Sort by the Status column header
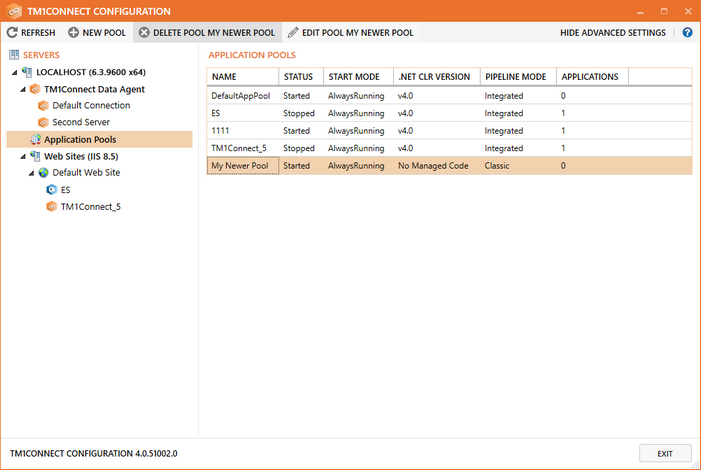The height and width of the screenshot is (470, 701). 301,77
